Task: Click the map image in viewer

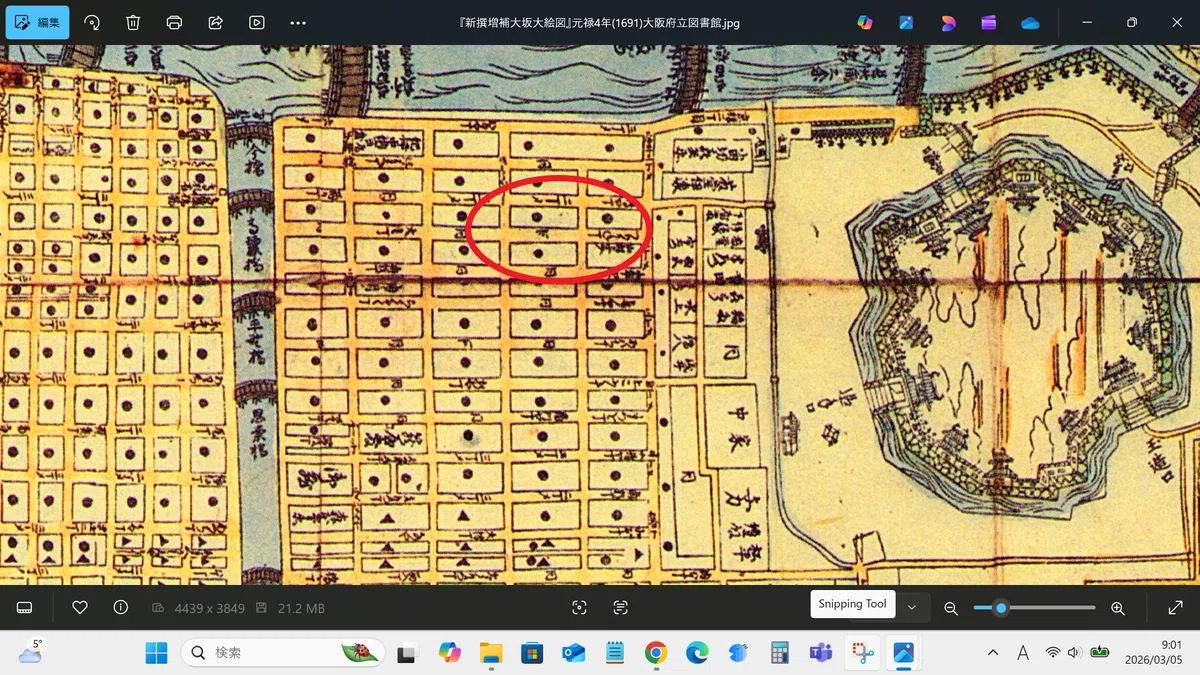Action: tap(600, 315)
